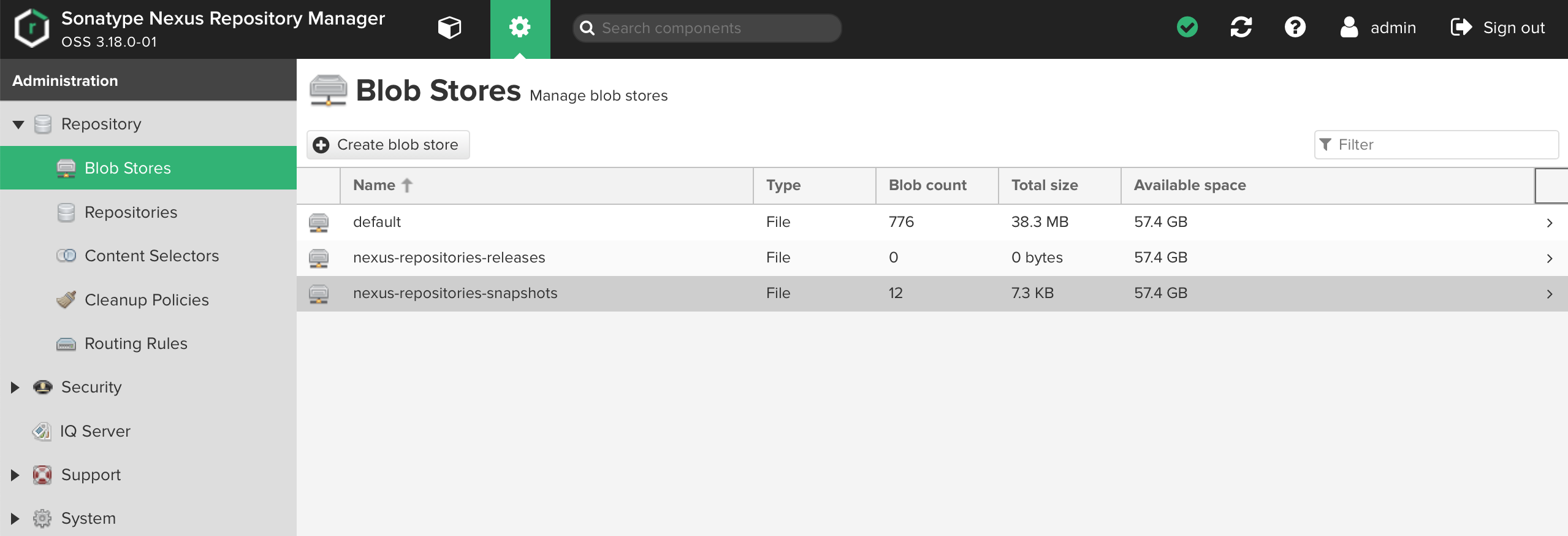1568x536 pixels.
Task: Open nexus-repositories-snapshots row chevron
Action: point(1550,294)
